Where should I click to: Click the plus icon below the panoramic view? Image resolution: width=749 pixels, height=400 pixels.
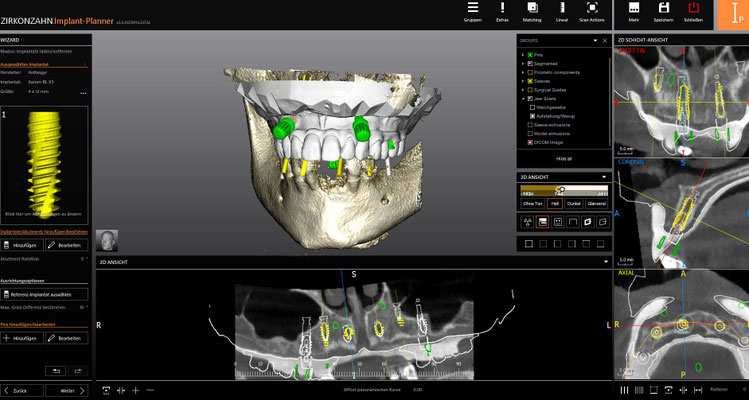pos(136,390)
